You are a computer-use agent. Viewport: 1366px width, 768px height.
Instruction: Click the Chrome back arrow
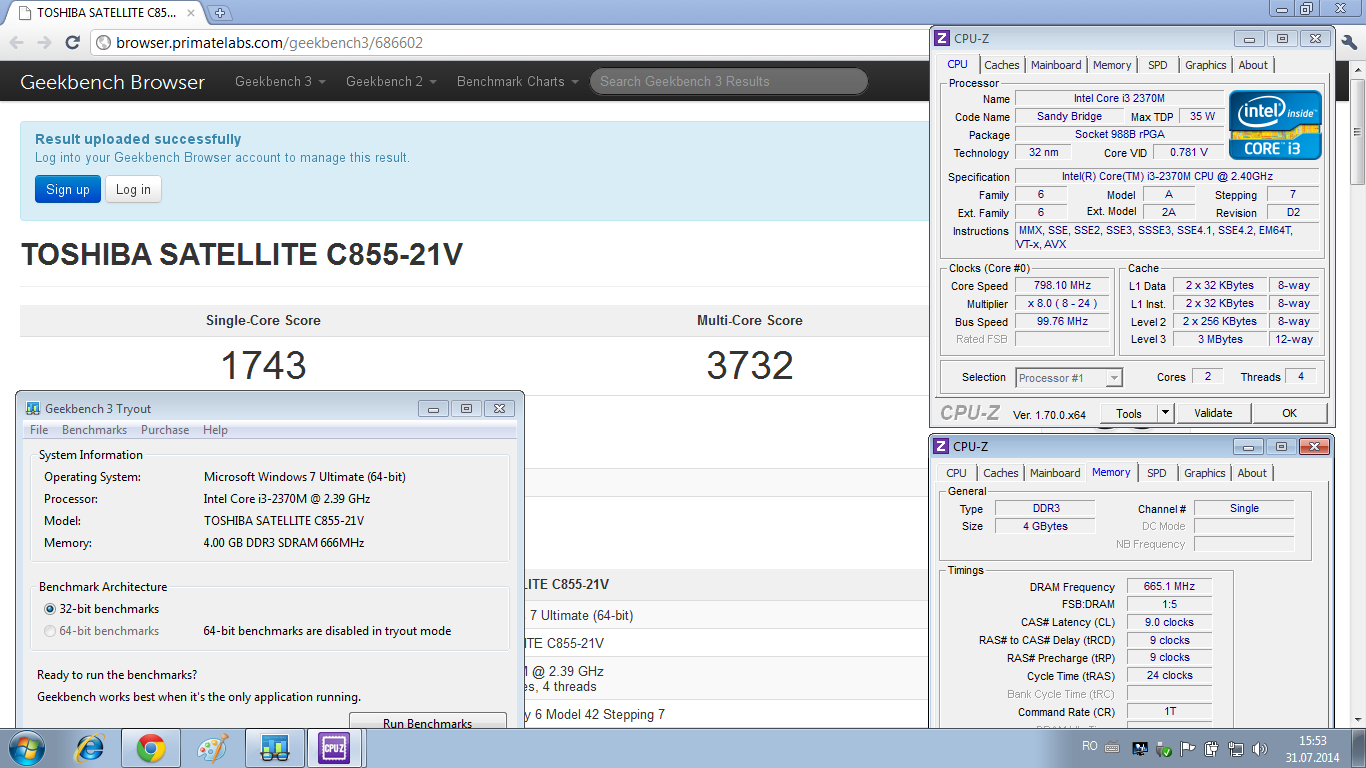tap(16, 43)
